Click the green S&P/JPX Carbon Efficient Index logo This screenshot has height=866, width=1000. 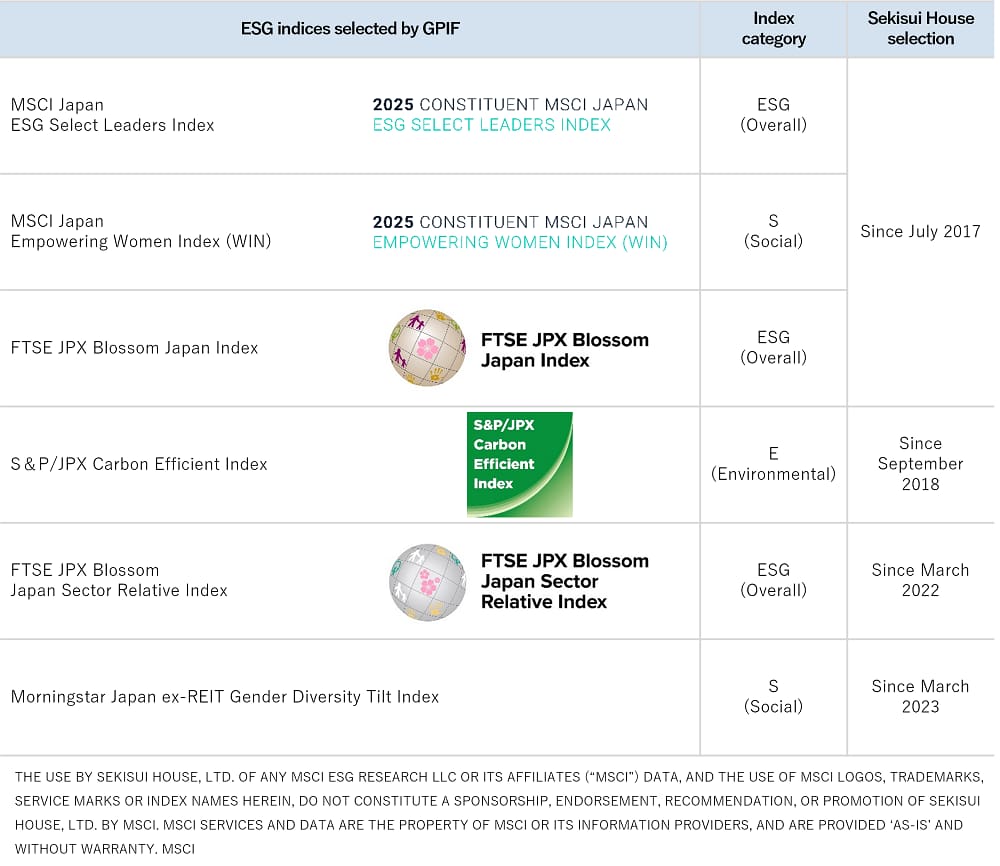(519, 464)
